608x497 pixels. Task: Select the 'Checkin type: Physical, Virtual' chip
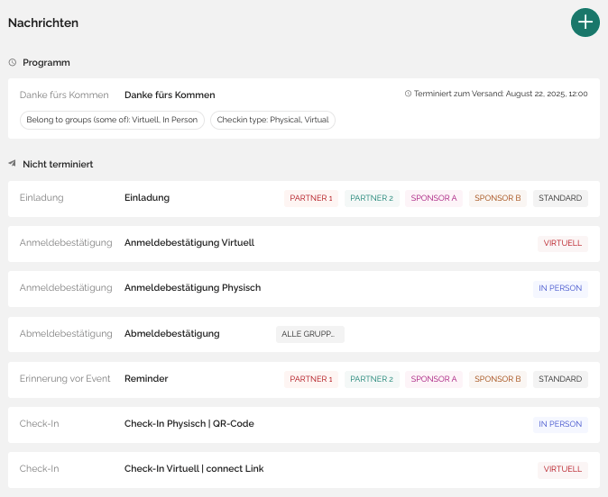pos(273,120)
